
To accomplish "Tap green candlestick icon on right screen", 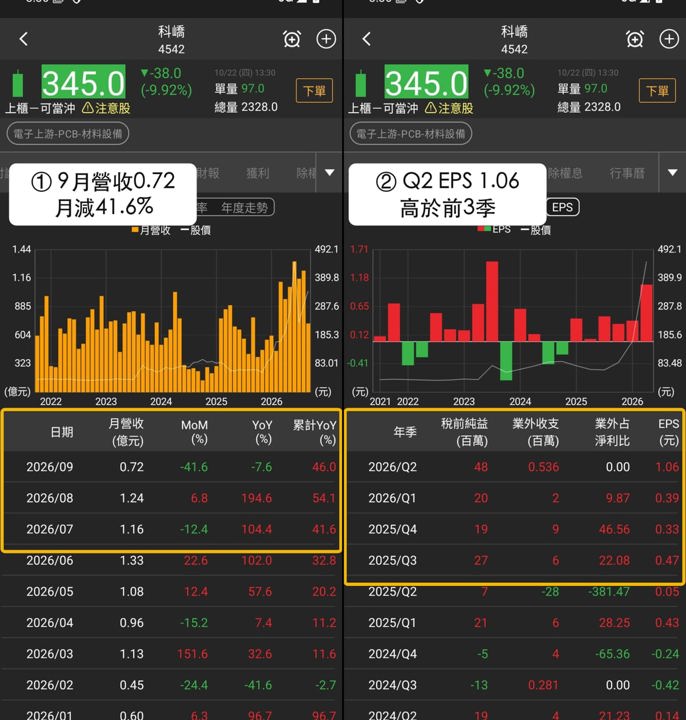I will pos(361,83).
